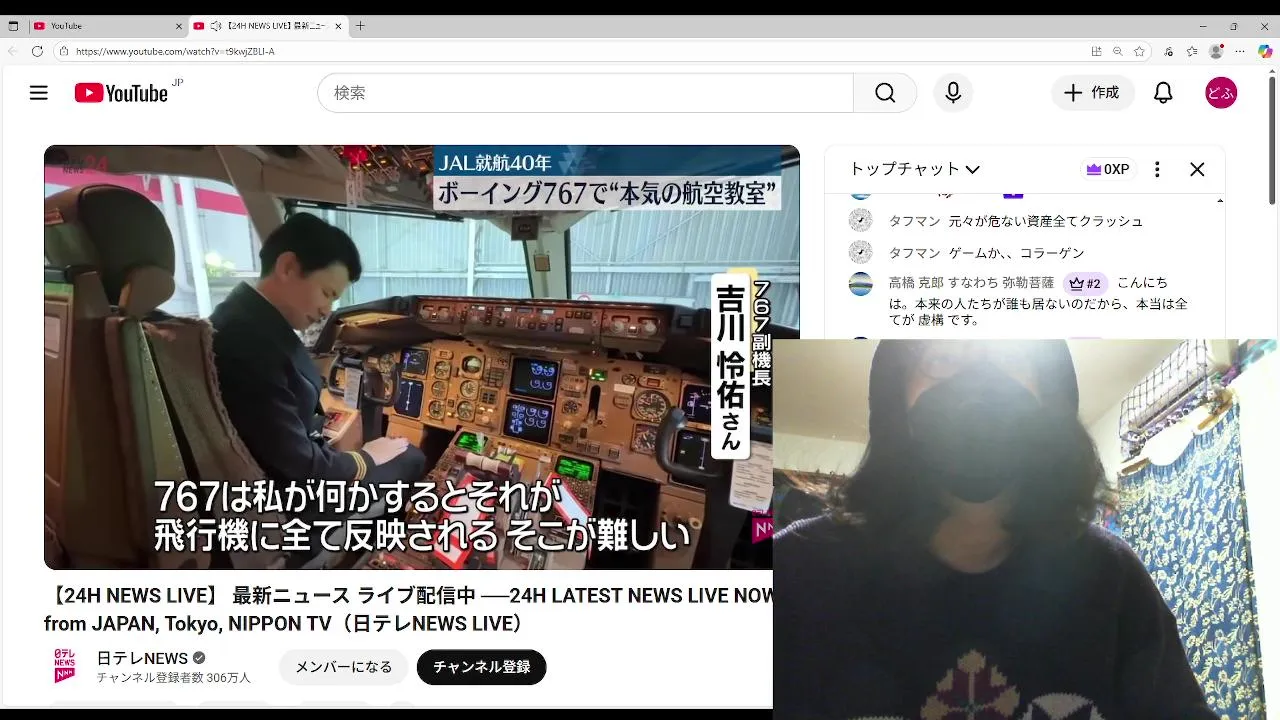Open the browser extension music icon

tap(1168, 51)
